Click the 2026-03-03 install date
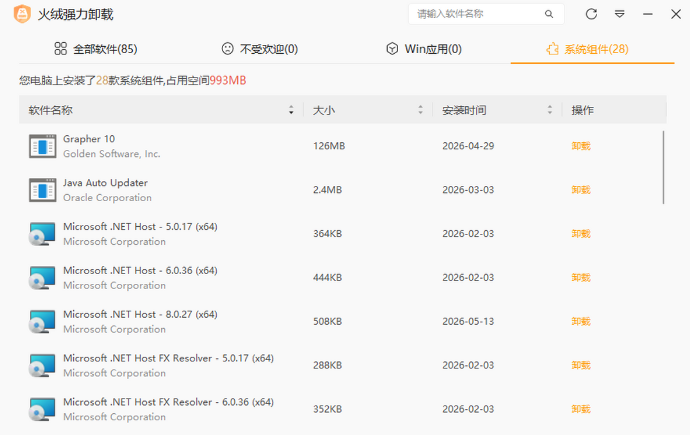This screenshot has width=690, height=435. [x=468, y=190]
